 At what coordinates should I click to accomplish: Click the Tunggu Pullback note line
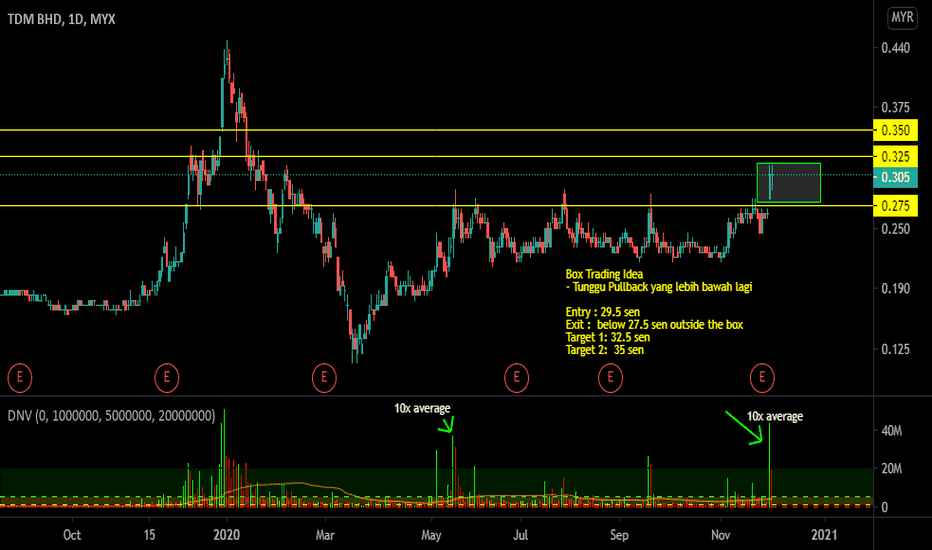tap(659, 287)
